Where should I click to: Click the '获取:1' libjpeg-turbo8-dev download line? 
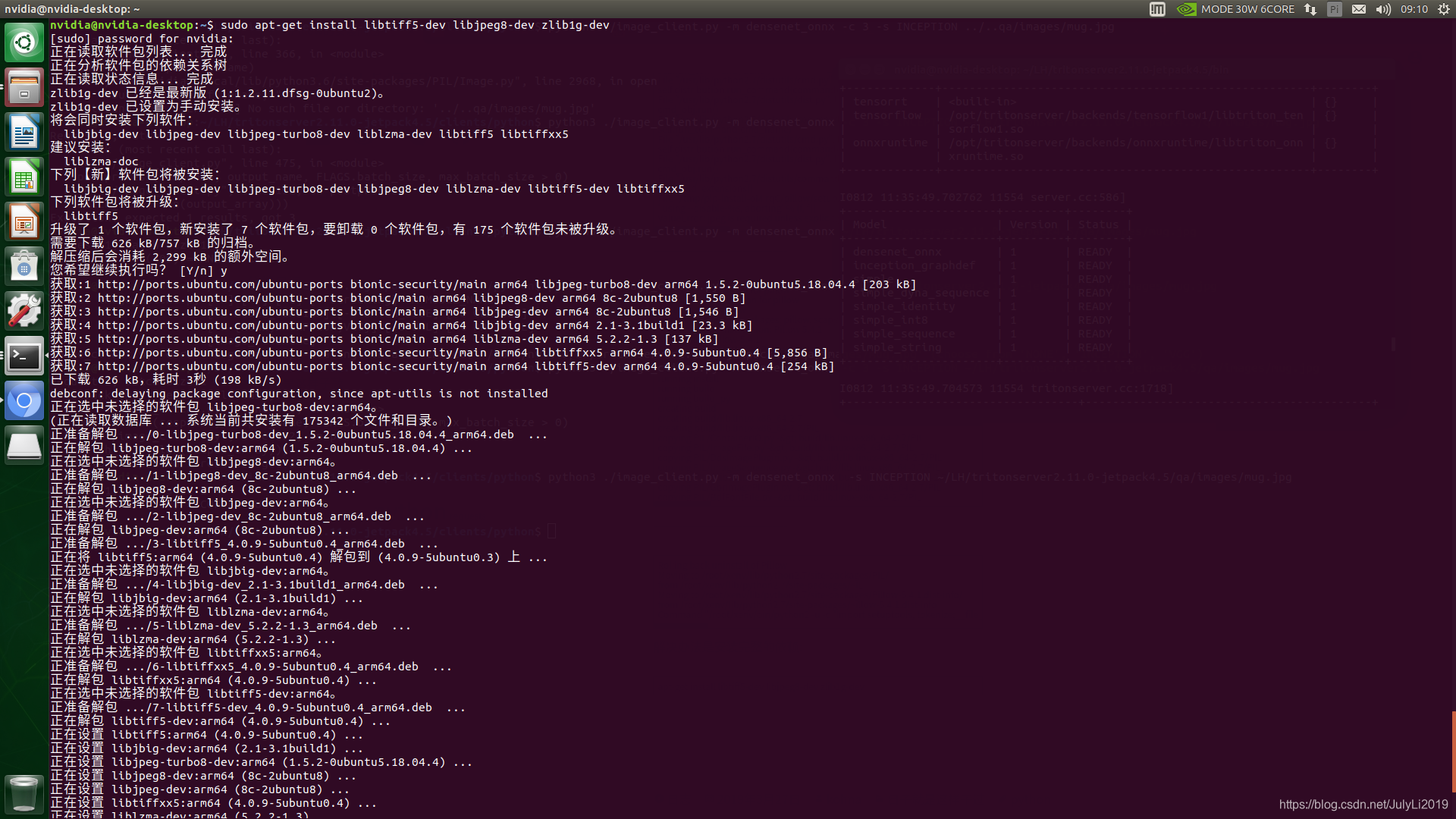(483, 284)
